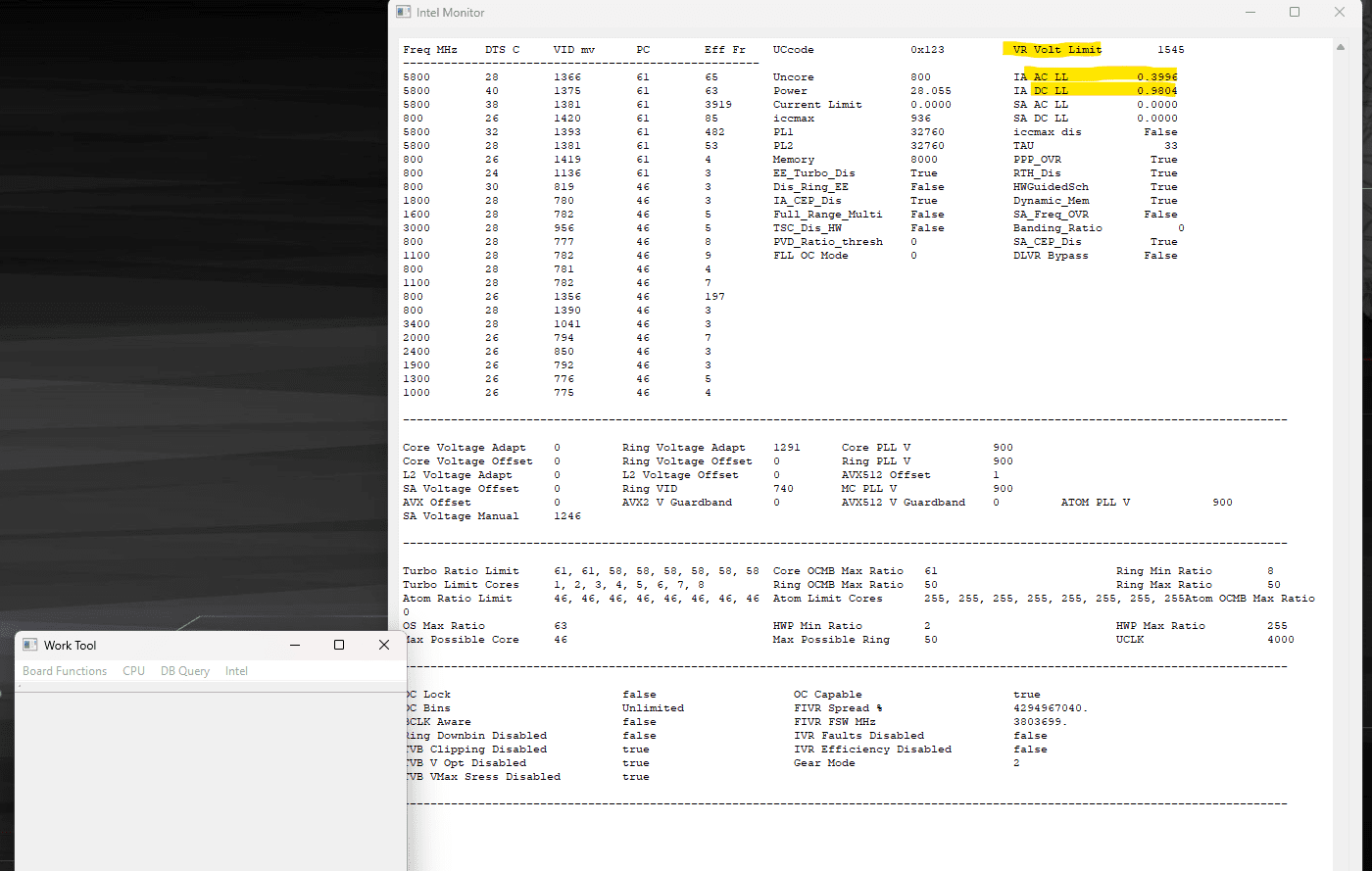Click the FLL OC Mode label
Viewport: 1372px width, 871px height.
pyautogui.click(x=810, y=255)
